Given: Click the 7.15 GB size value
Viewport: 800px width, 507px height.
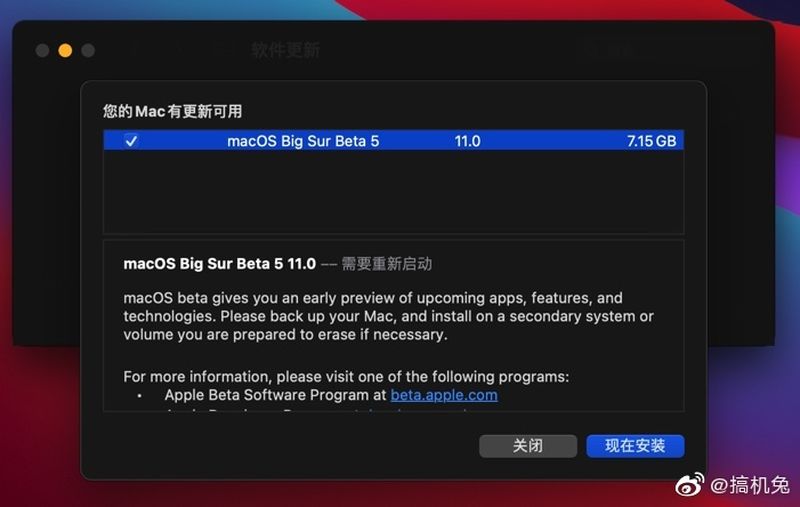Looking at the screenshot, I should coord(652,141).
